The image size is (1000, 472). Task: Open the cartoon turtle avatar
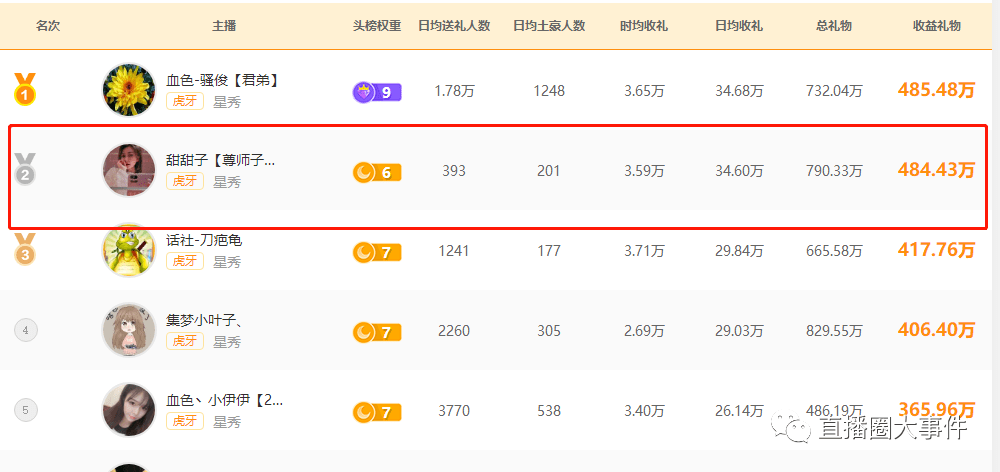[x=129, y=250]
